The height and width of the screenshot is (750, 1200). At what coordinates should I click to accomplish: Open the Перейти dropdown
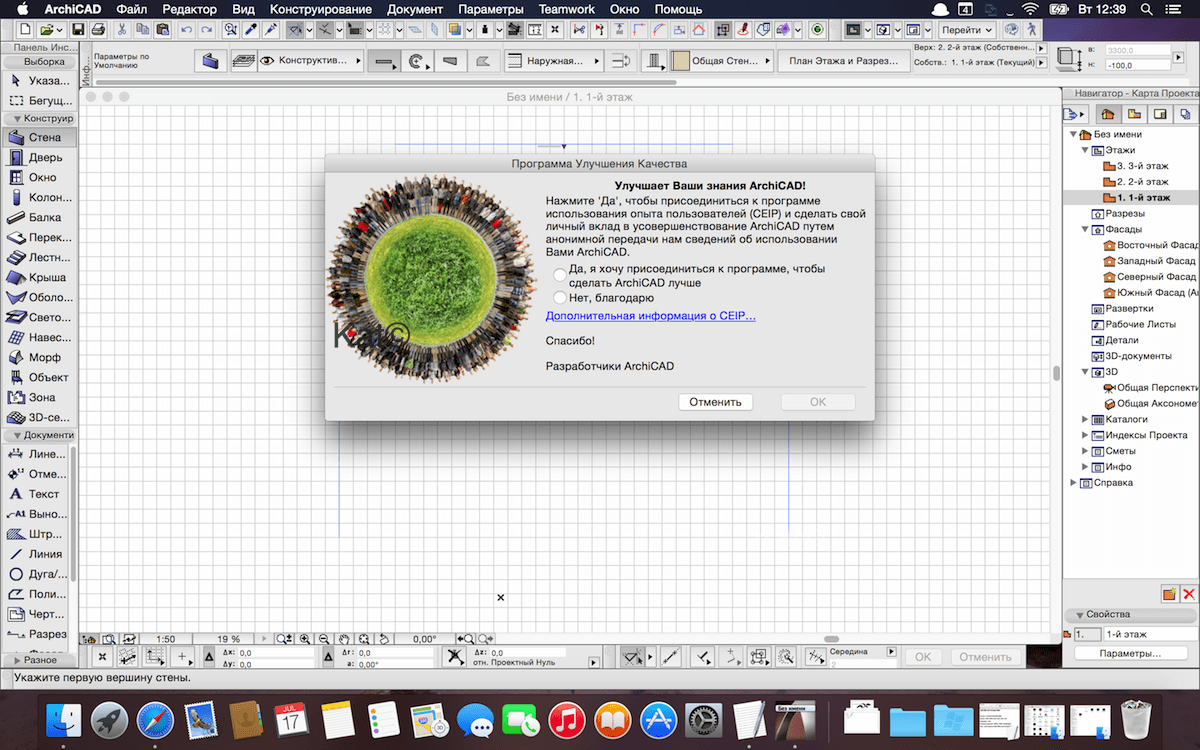tap(967, 30)
